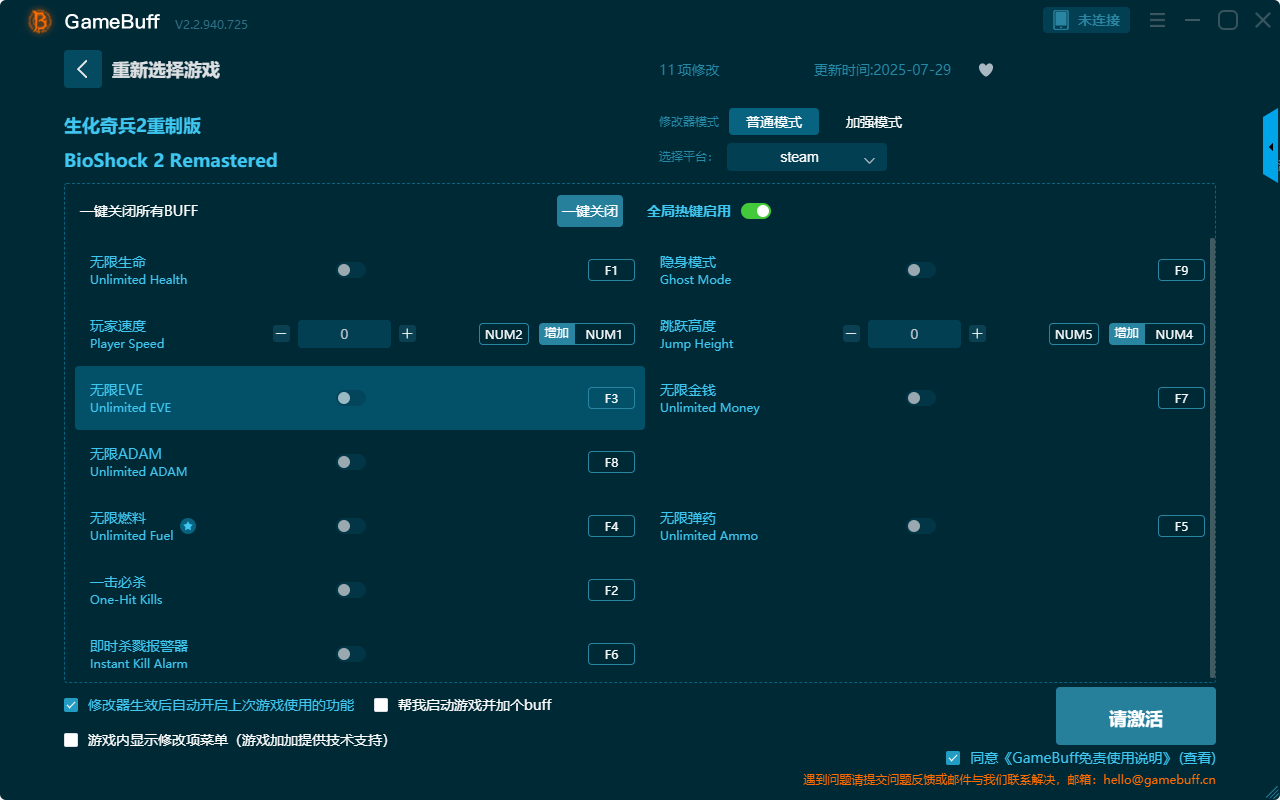Click the cheat list vertical scrollbar
1280x800 pixels.
point(1213,458)
